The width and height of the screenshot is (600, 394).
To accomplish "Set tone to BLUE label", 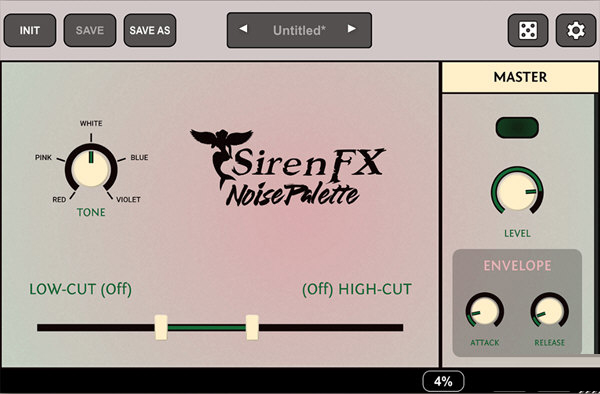I will pyautogui.click(x=139, y=158).
